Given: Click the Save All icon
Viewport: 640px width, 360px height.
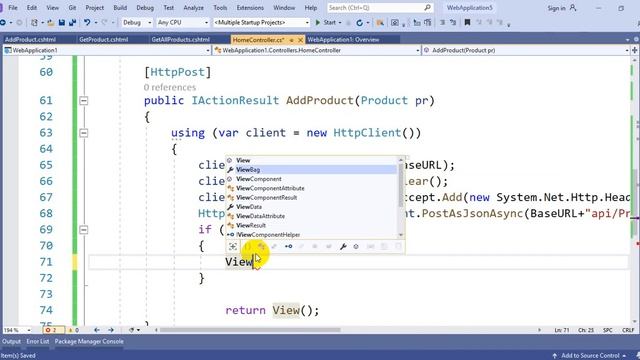Looking at the screenshot, I should click(72, 23).
